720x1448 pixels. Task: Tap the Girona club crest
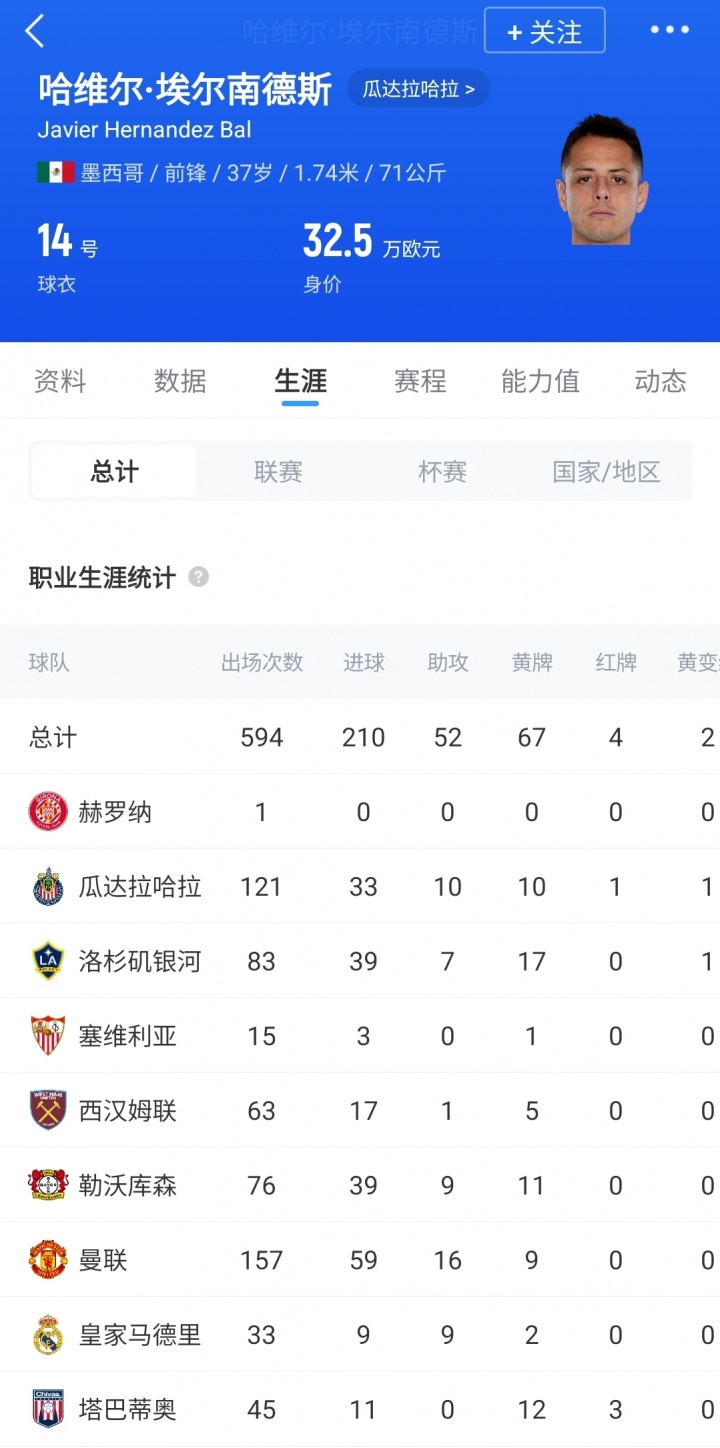click(47, 812)
